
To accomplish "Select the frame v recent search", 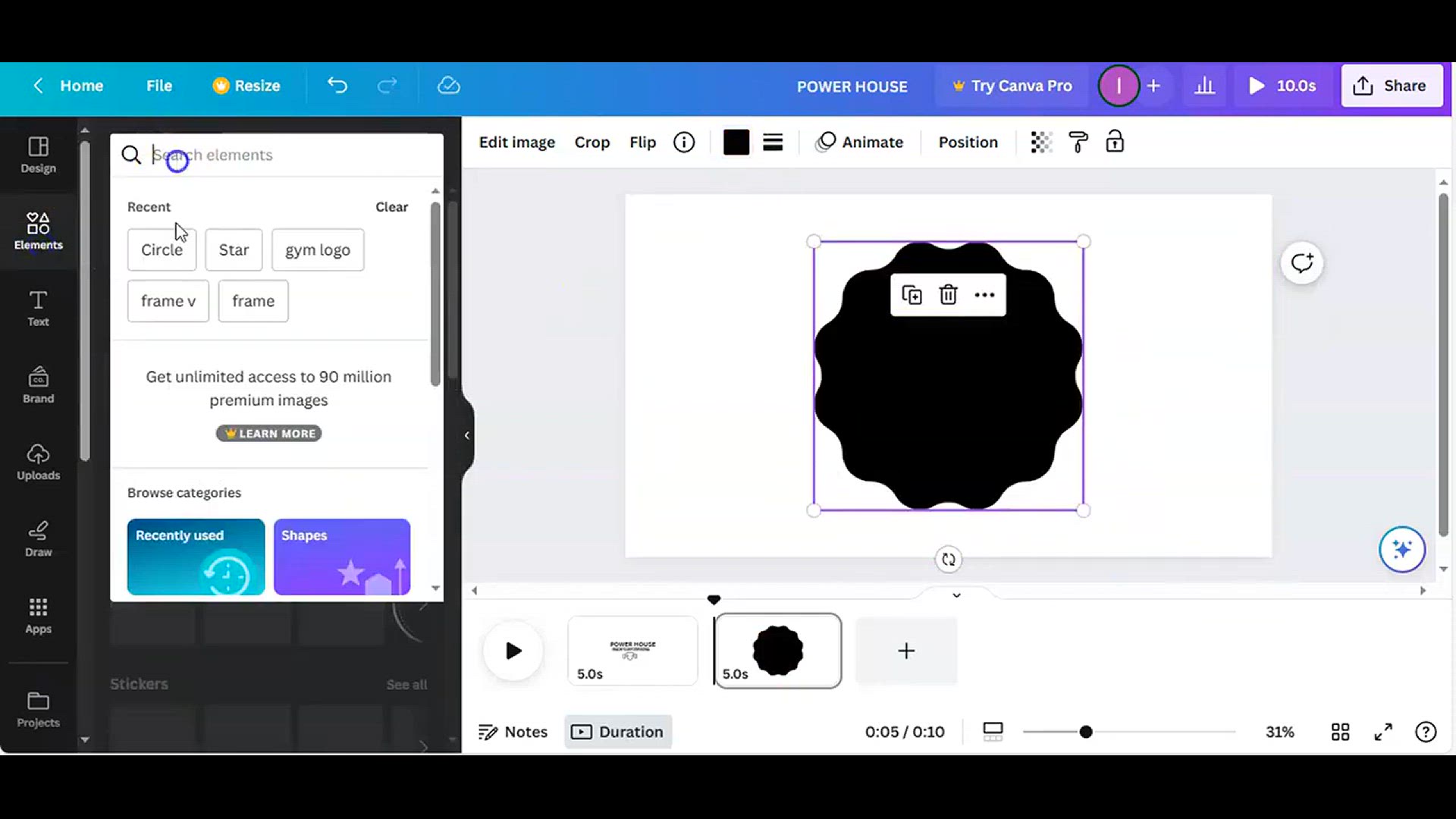I will click(x=168, y=301).
